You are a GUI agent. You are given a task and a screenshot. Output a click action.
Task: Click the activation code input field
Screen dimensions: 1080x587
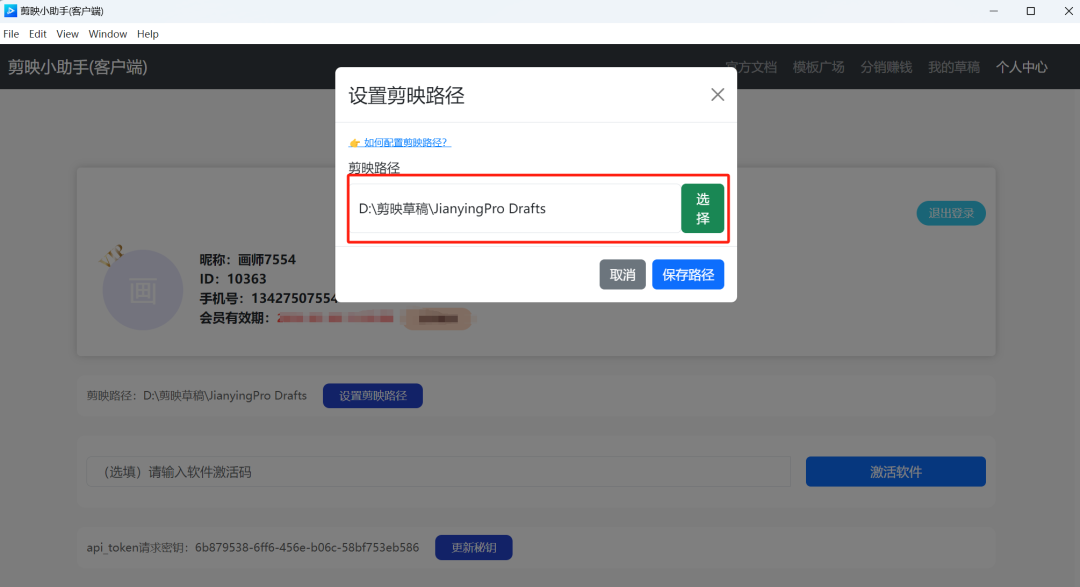[x=440, y=471]
